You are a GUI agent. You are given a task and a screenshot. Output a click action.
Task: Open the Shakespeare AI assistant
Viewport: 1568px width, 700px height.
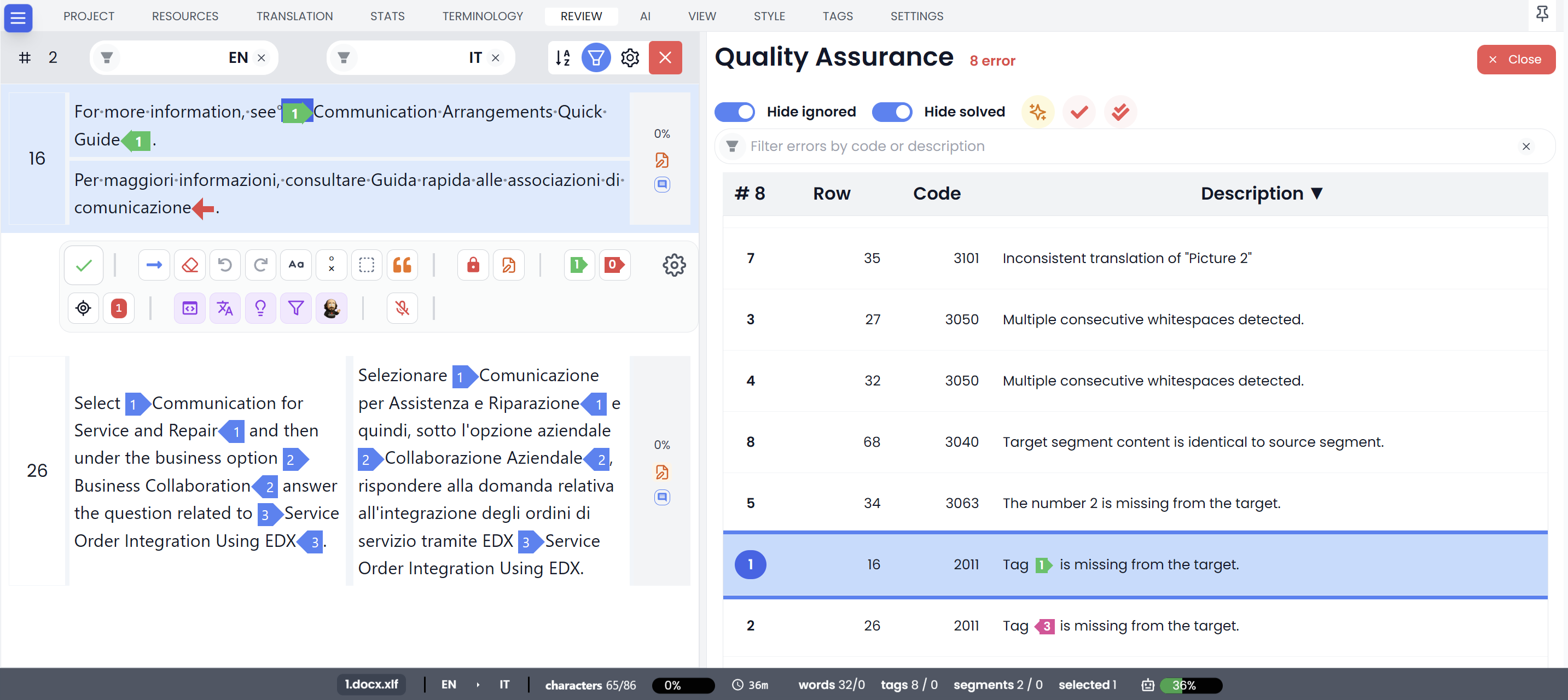tap(331, 308)
